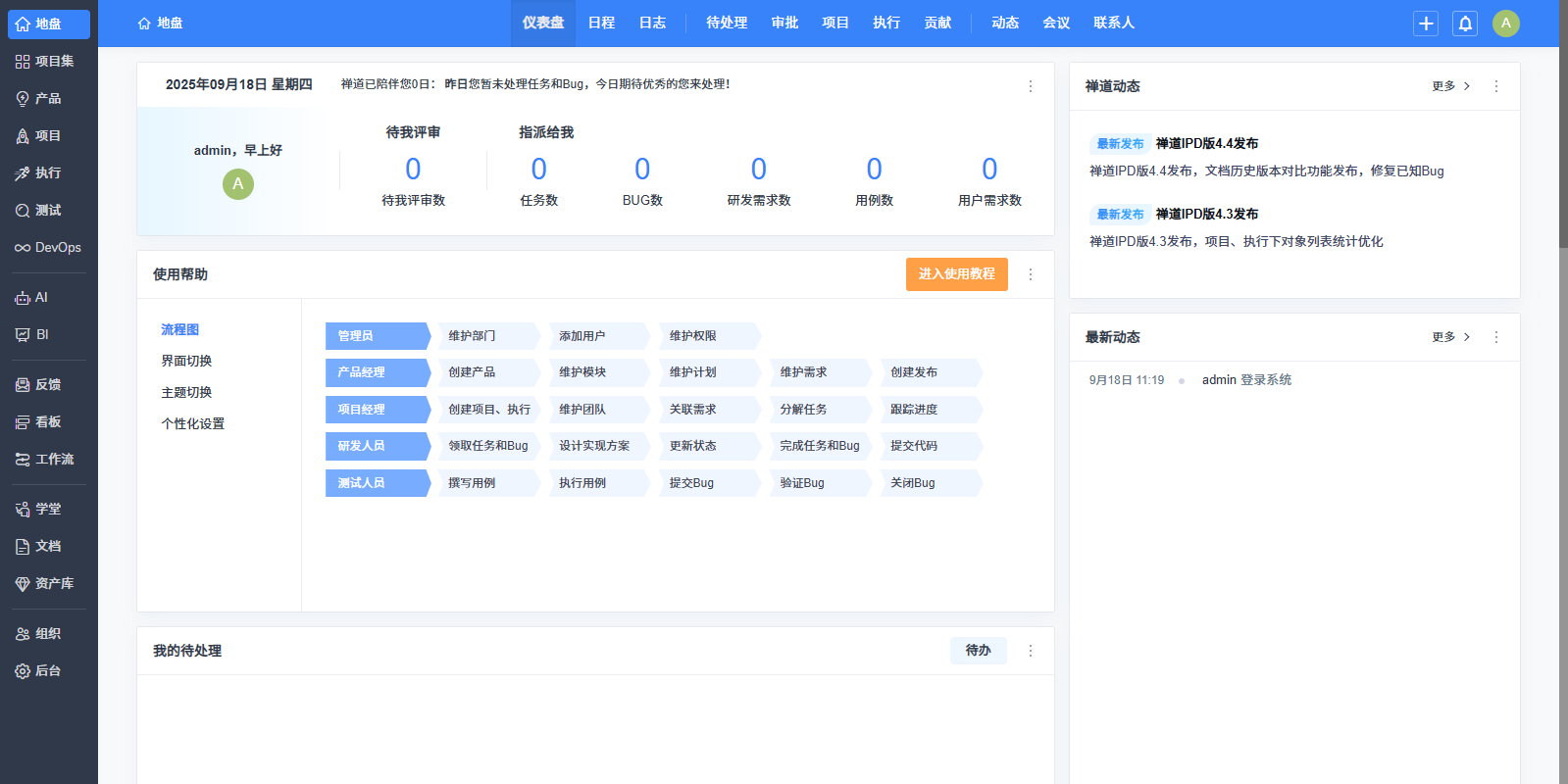
Task: Click the 创建产品 flowchart step
Action: point(473,372)
